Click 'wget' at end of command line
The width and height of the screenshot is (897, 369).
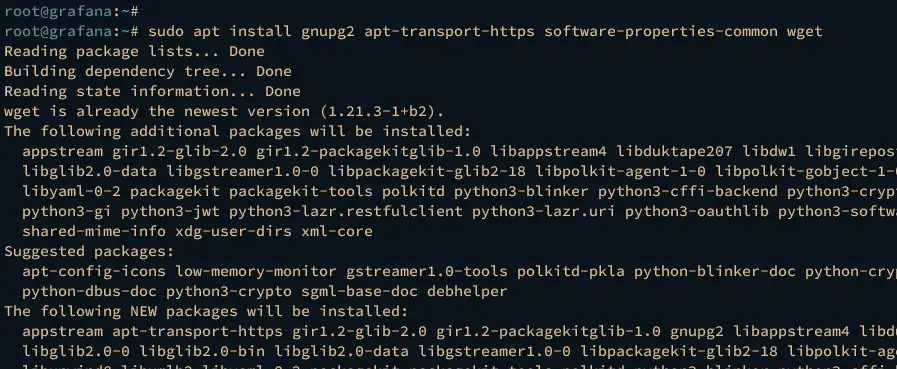805,31
